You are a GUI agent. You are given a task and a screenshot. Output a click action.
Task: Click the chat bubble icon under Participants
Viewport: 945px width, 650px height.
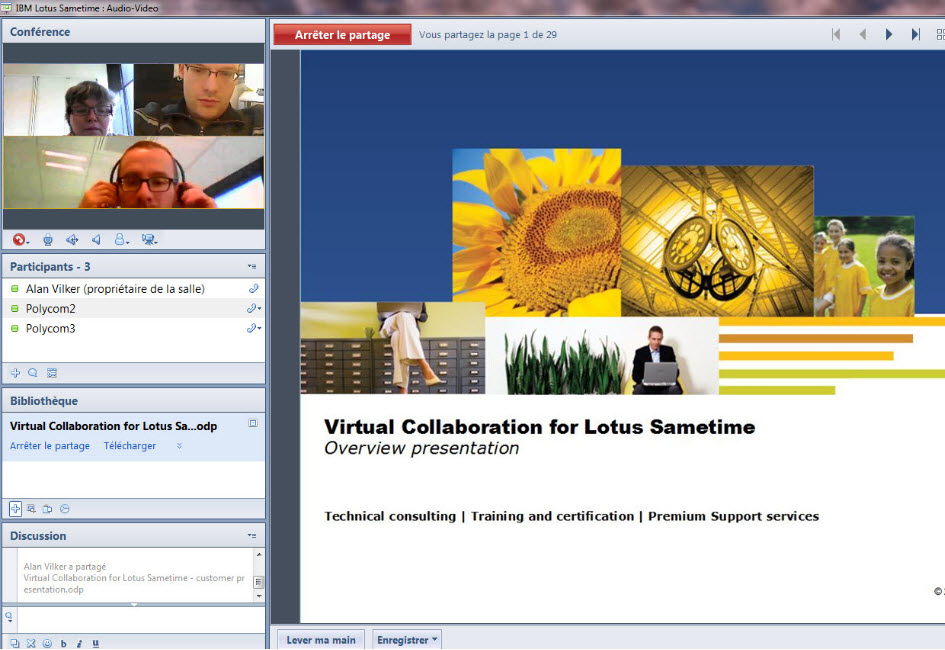33,373
